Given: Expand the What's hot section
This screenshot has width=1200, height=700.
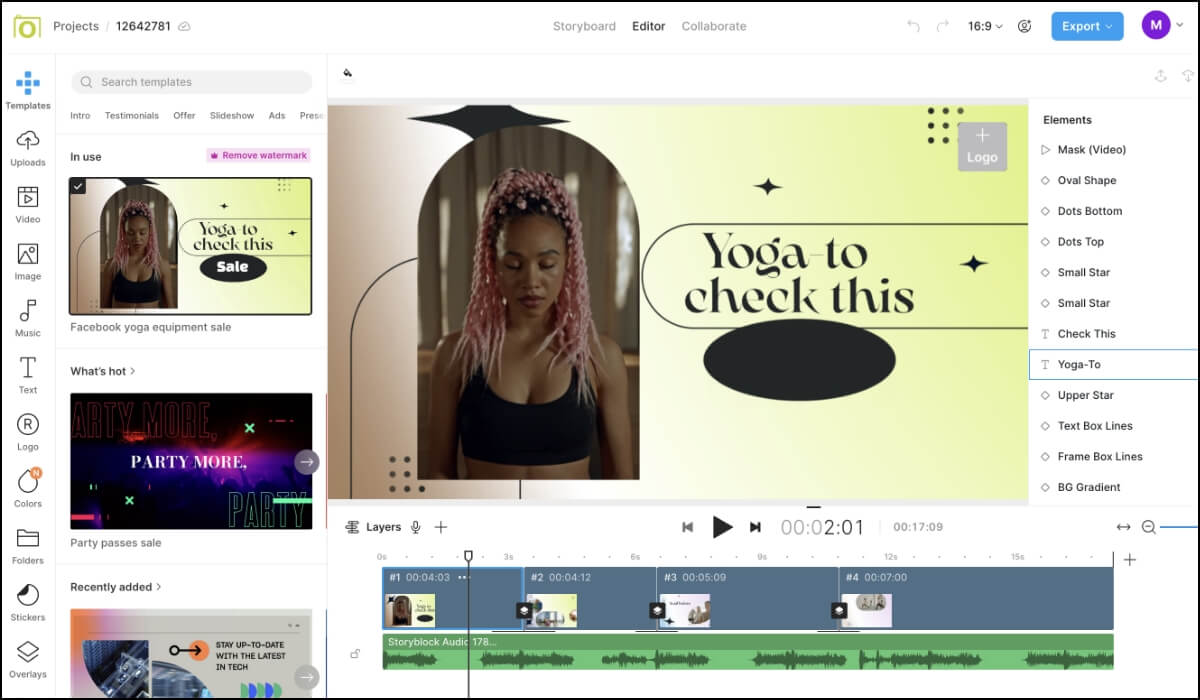Looking at the screenshot, I should point(103,371).
